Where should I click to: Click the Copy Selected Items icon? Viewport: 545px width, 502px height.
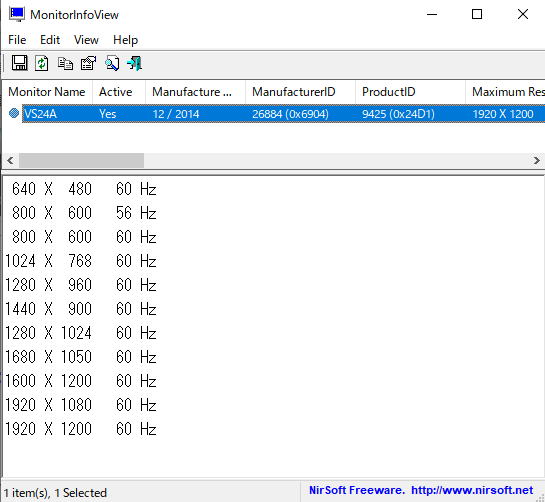click(x=65, y=64)
